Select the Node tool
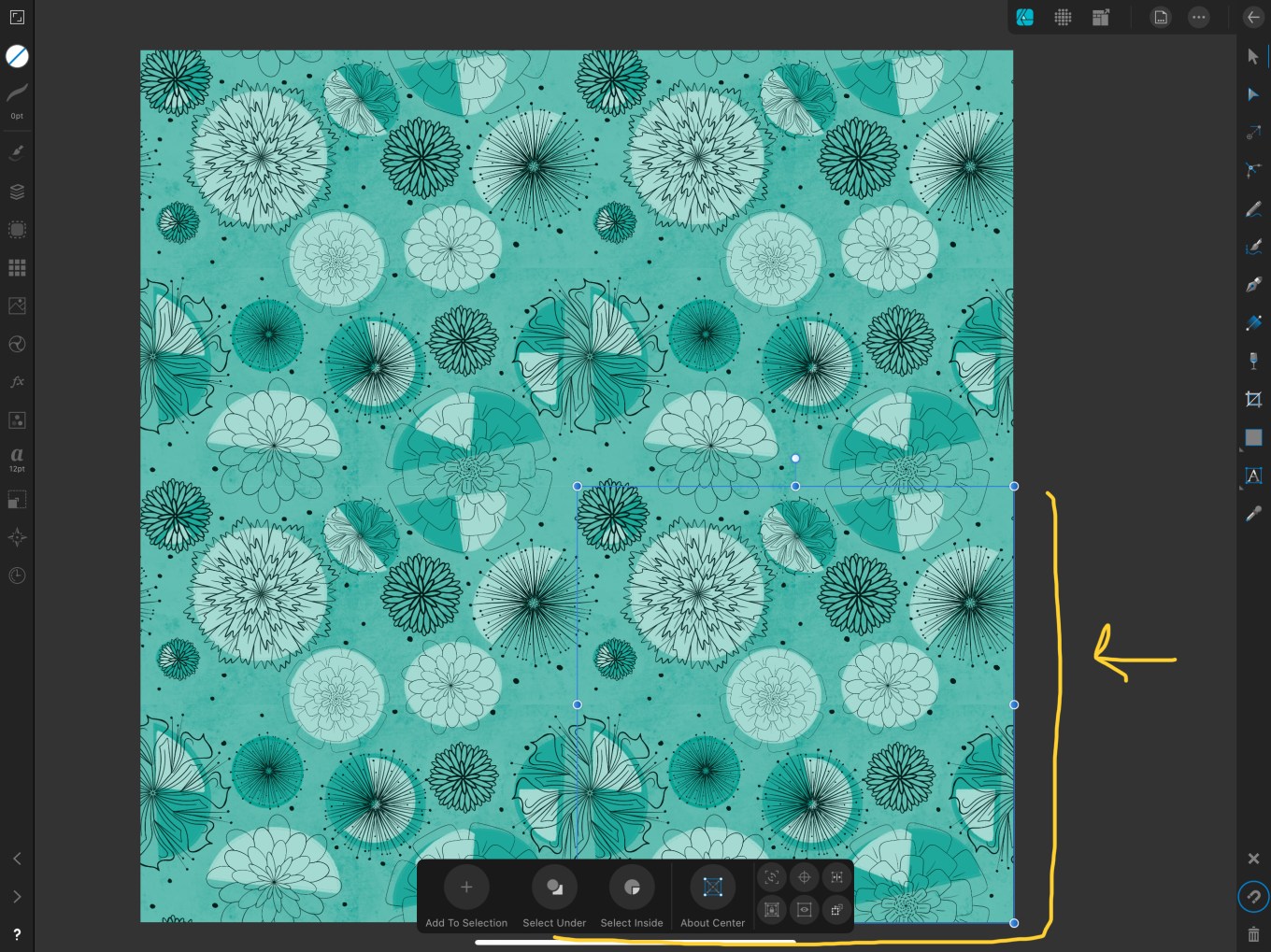Viewport: 1271px width, 952px height. pos(1253,94)
